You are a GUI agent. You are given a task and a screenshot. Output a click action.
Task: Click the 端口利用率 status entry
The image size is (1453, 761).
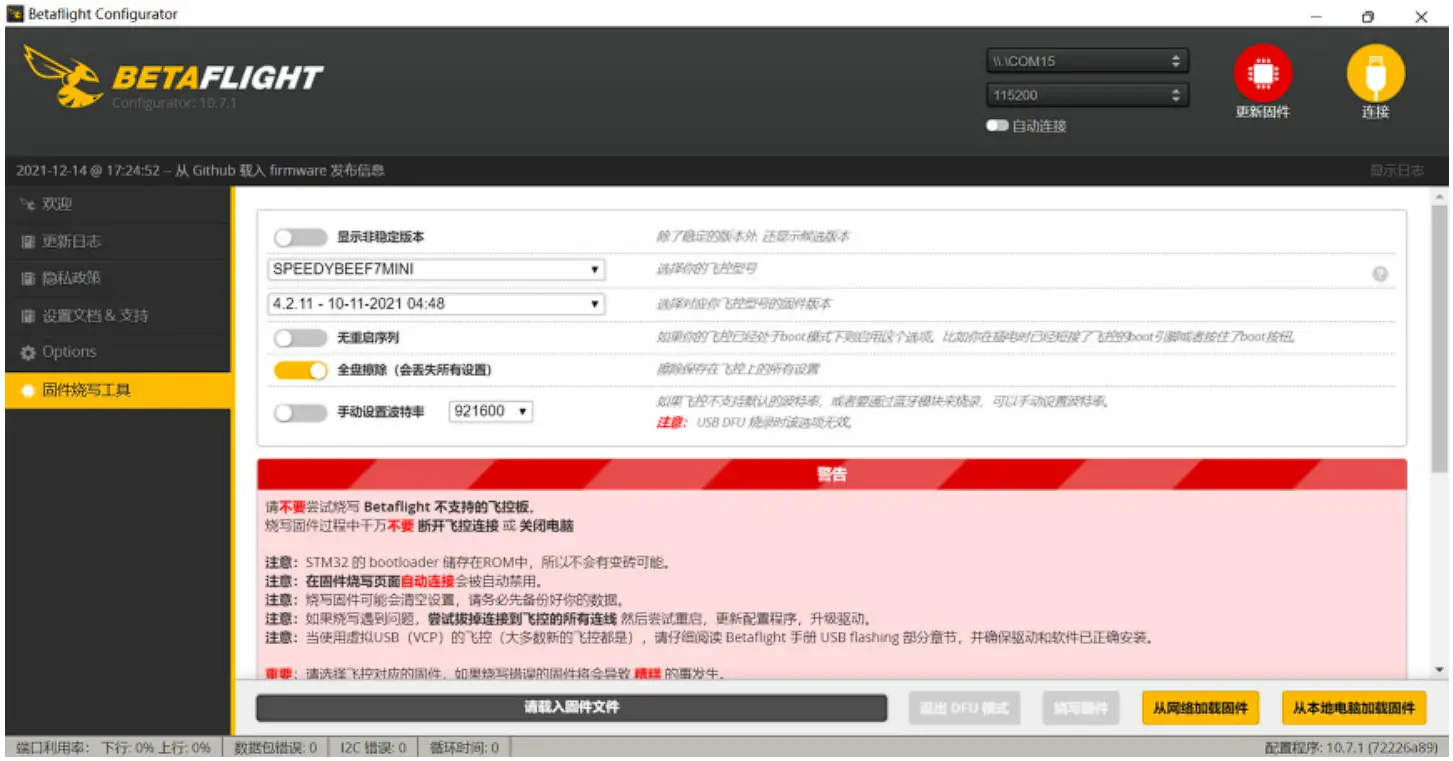point(113,747)
